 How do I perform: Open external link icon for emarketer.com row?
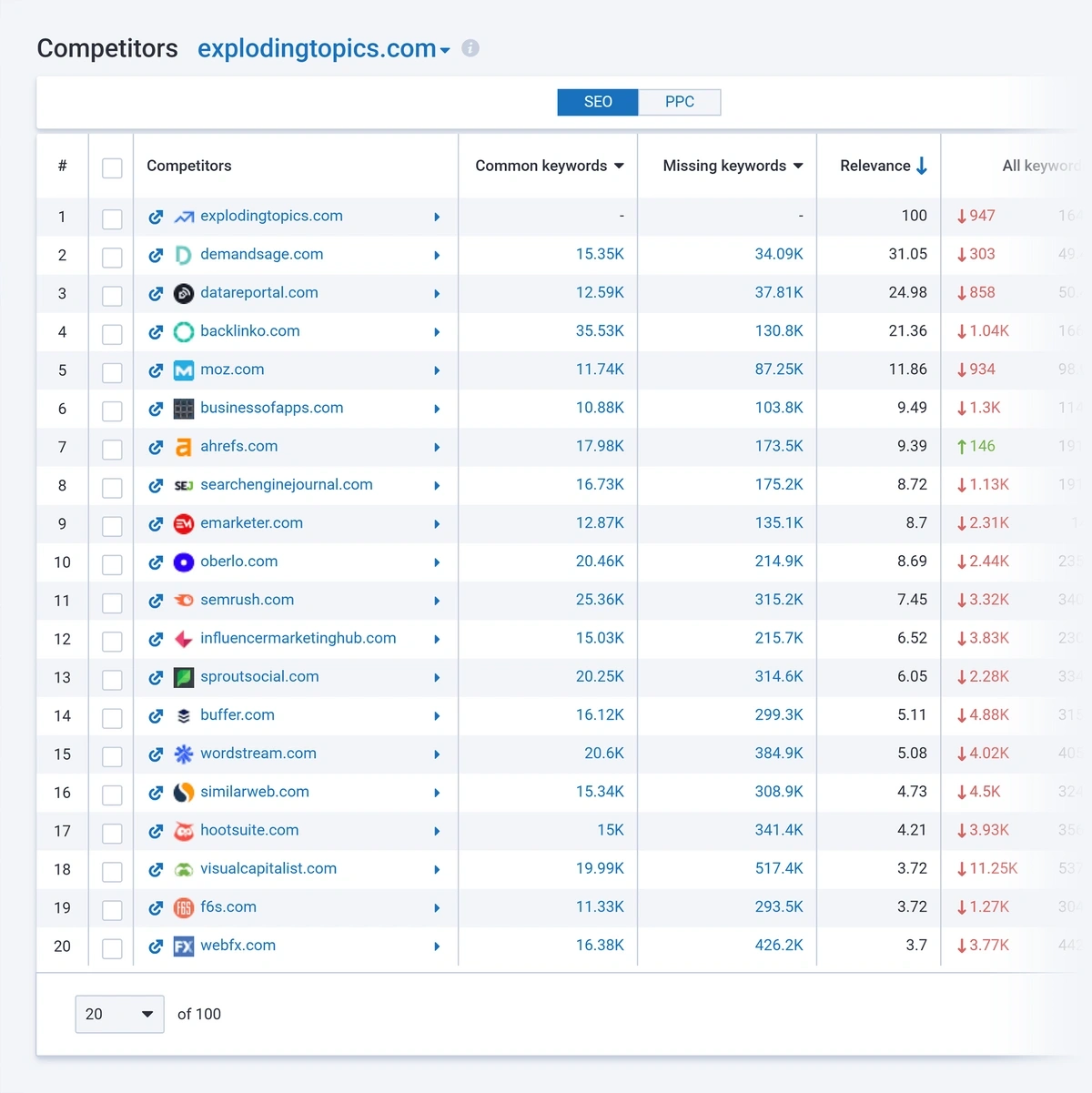click(x=156, y=523)
